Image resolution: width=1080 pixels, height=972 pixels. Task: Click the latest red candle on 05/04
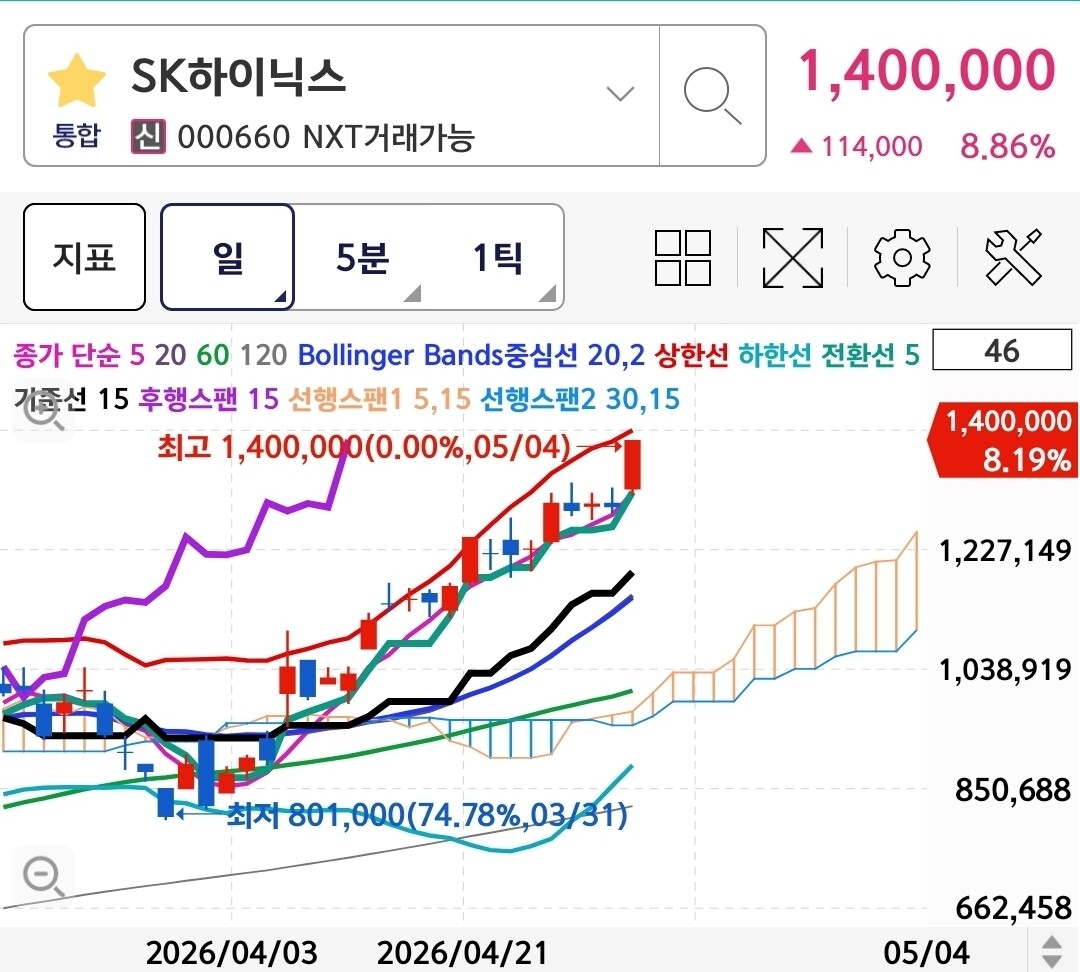click(x=632, y=465)
